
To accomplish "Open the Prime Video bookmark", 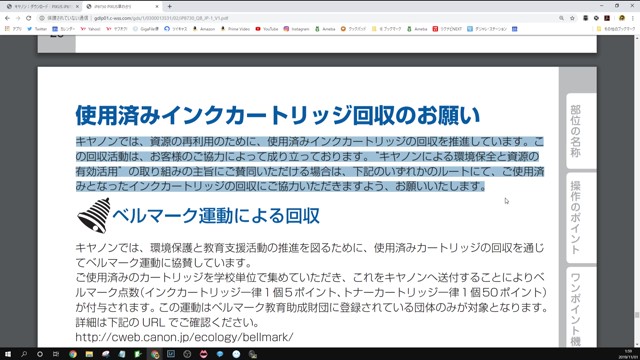I will click(235, 29).
